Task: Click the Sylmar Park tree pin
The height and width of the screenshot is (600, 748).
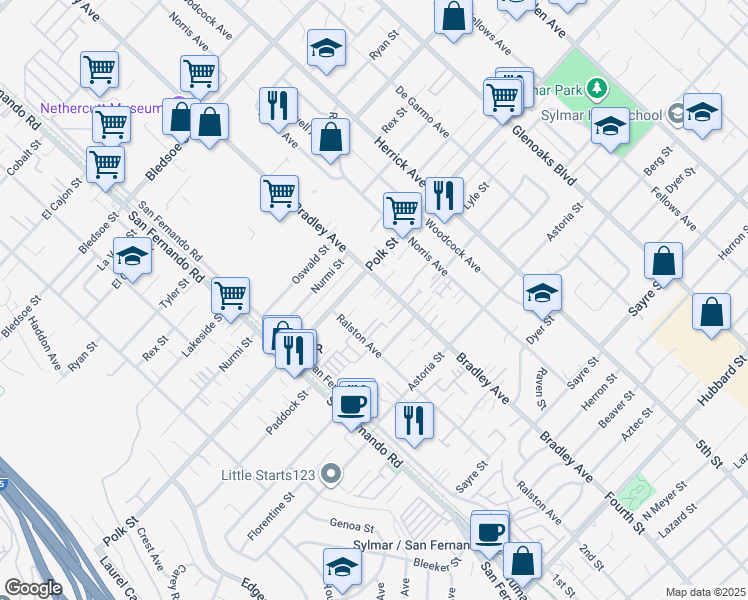Action: pos(597,89)
